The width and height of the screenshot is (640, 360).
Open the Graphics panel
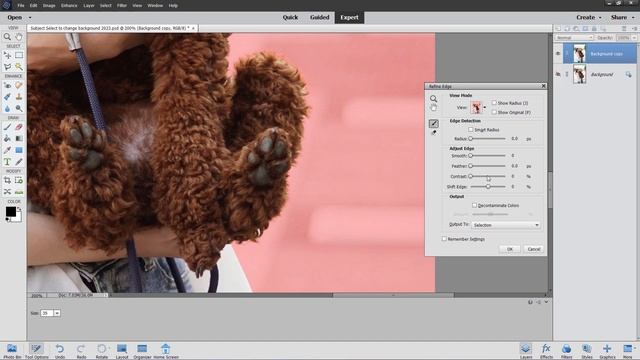click(x=607, y=351)
